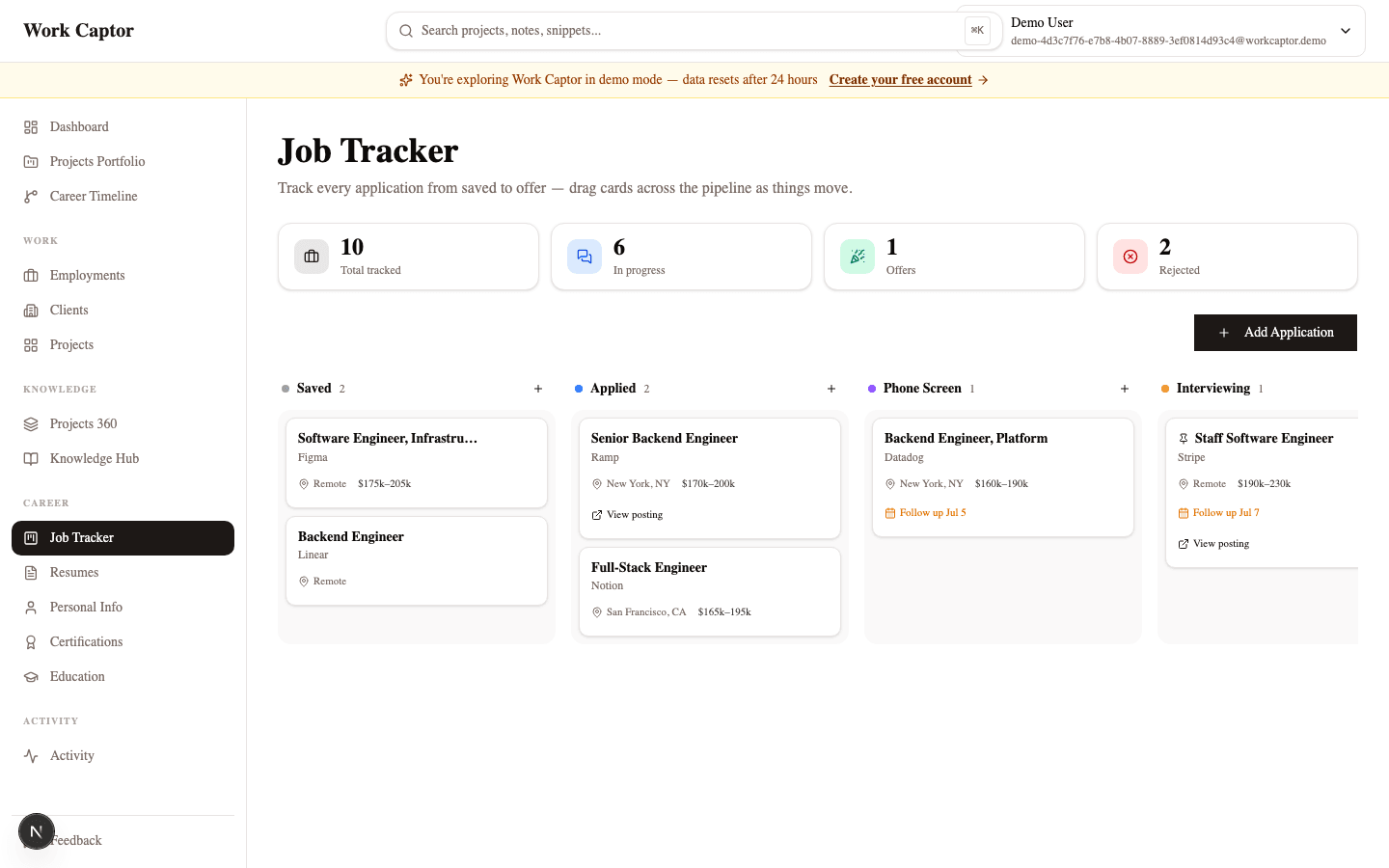Open the Resumes document icon
This screenshot has height=868, width=1389.
click(x=31, y=573)
